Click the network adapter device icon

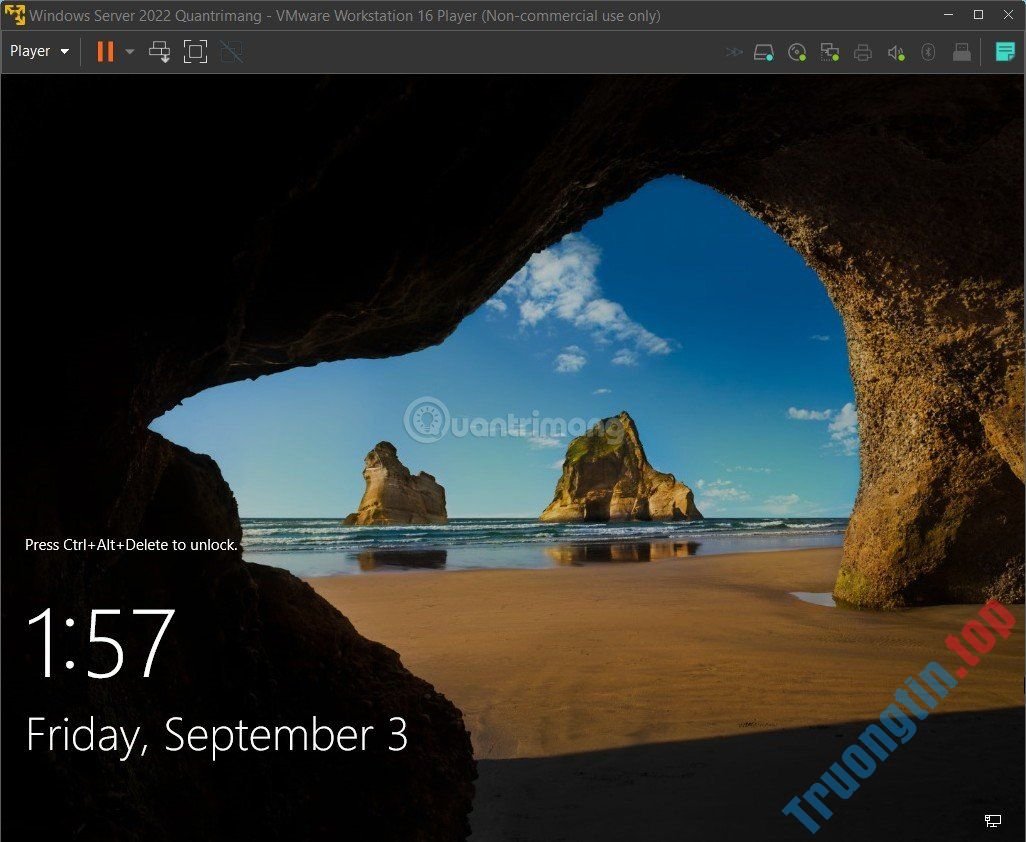pyautogui.click(x=830, y=51)
